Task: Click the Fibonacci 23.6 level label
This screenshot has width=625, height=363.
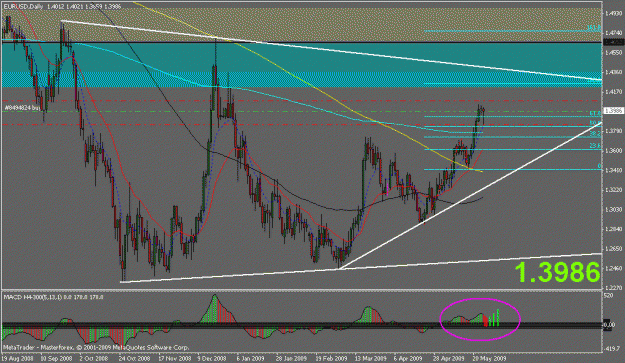Action: [x=596, y=146]
